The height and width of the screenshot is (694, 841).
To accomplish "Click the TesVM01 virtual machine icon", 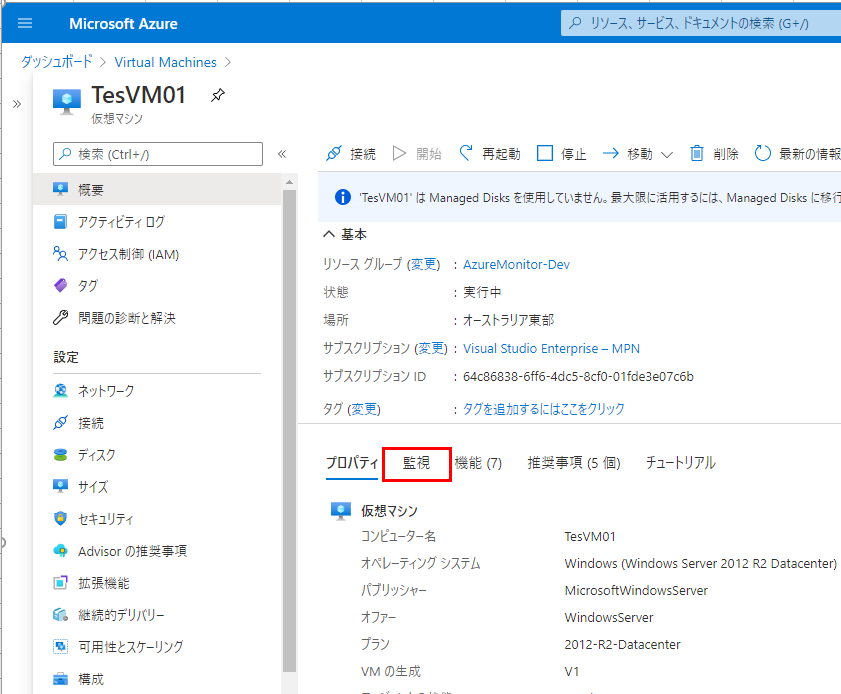I will (67, 101).
